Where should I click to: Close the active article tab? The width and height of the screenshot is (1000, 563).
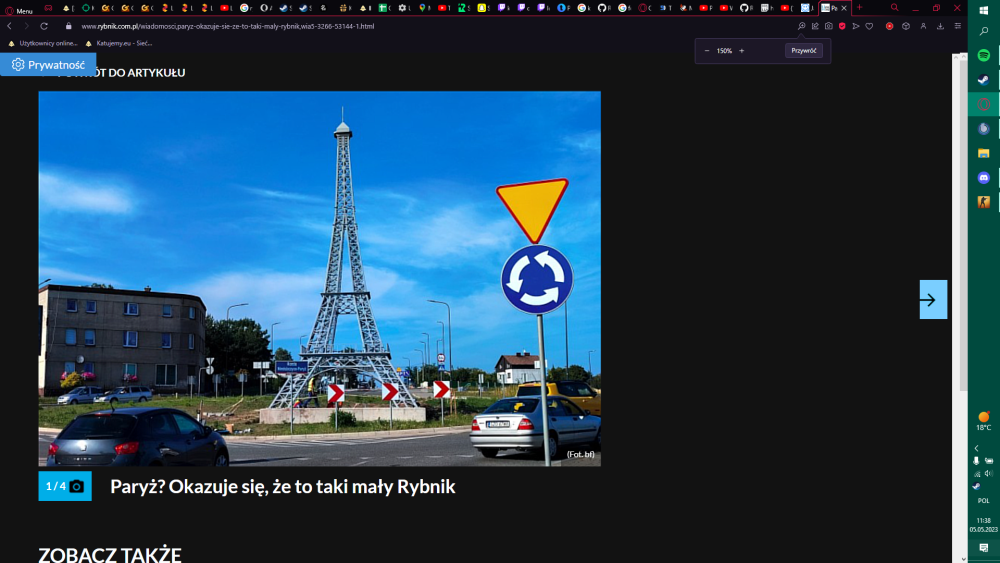[x=844, y=8]
